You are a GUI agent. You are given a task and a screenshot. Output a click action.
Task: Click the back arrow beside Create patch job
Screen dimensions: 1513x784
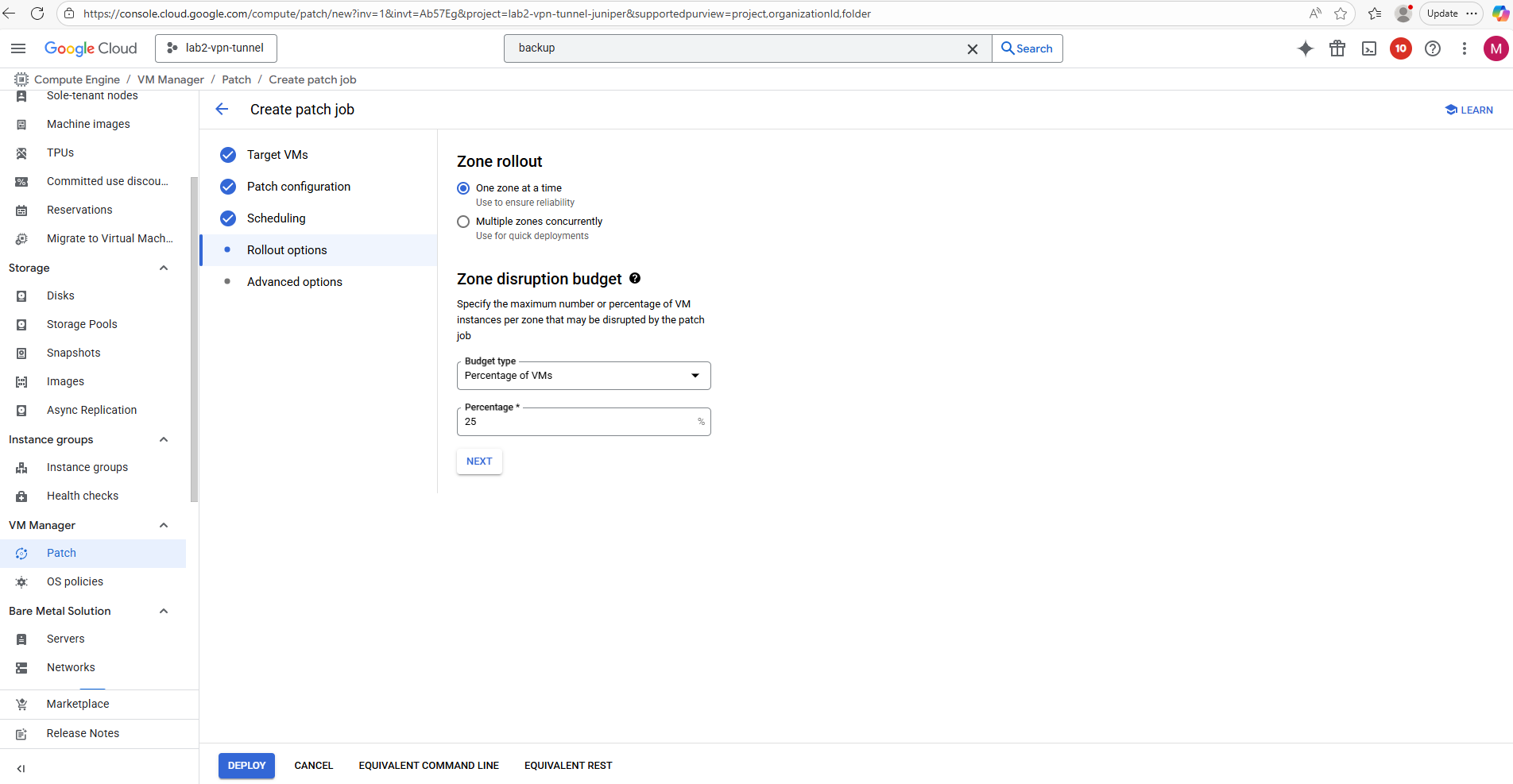pos(222,110)
